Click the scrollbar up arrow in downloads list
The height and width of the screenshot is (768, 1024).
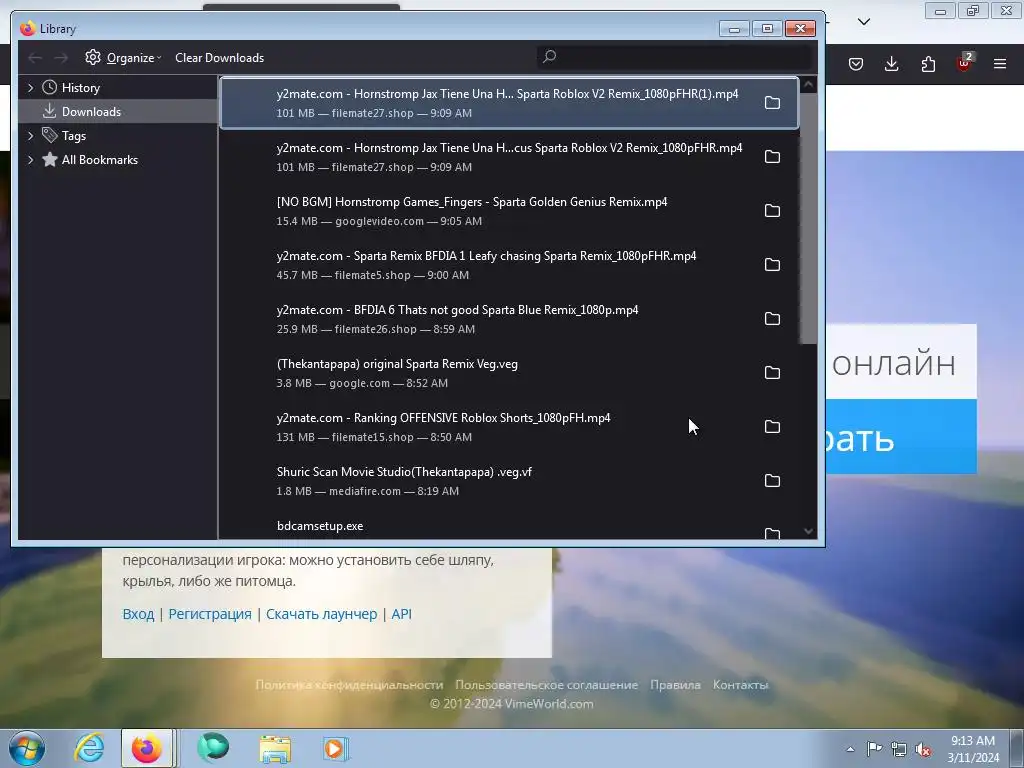808,84
